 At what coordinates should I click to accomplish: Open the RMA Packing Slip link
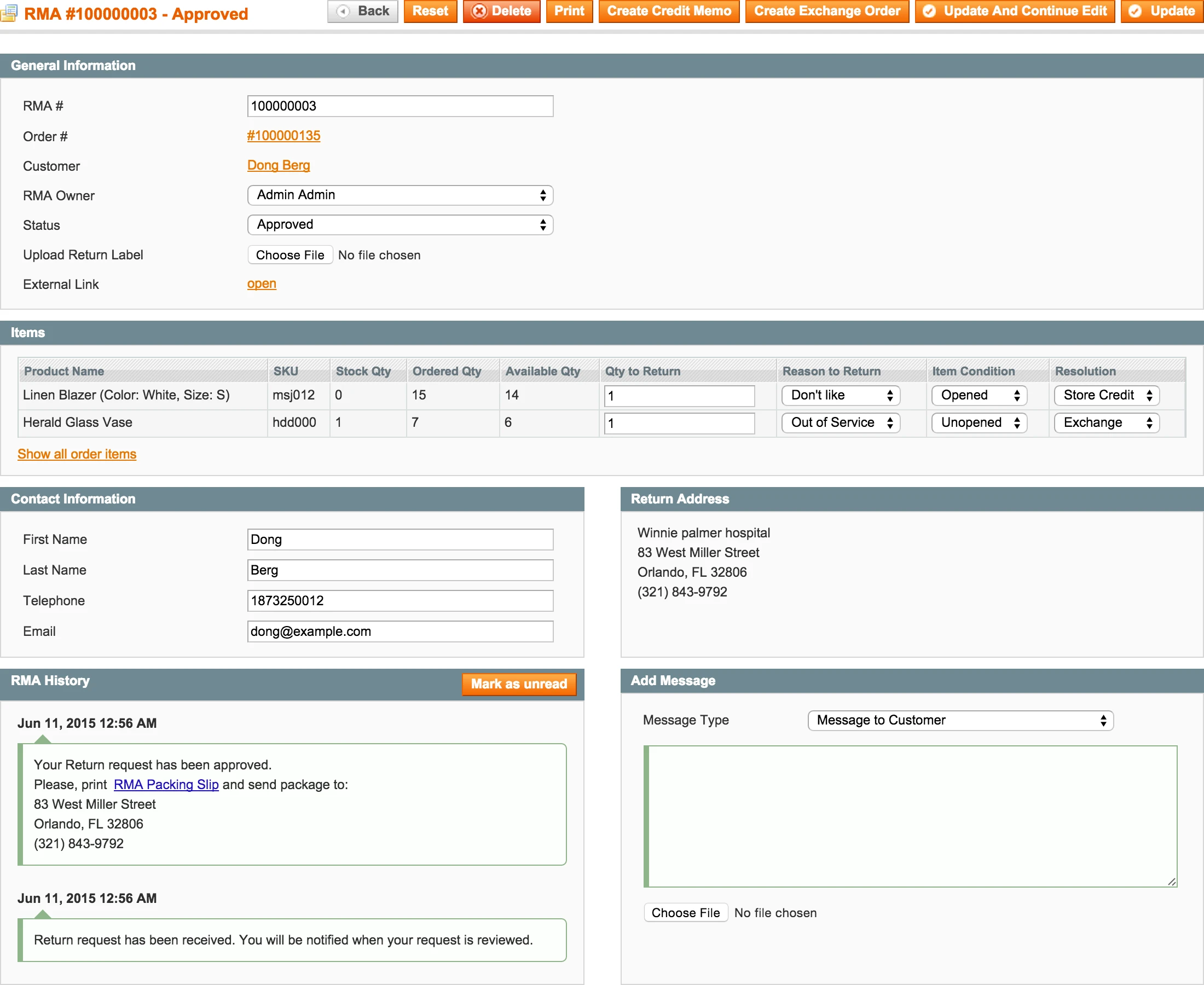point(166,784)
